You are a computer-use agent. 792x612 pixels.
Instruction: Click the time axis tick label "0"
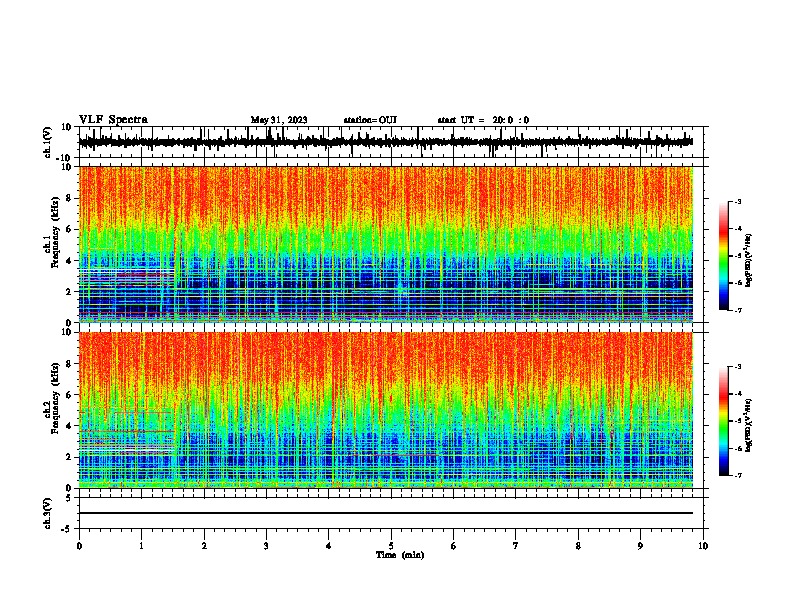click(x=79, y=546)
